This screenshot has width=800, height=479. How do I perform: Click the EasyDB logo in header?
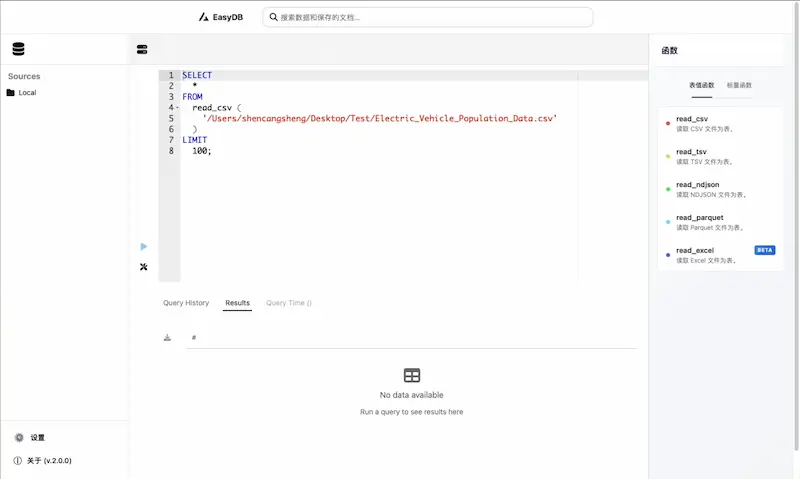pos(223,17)
